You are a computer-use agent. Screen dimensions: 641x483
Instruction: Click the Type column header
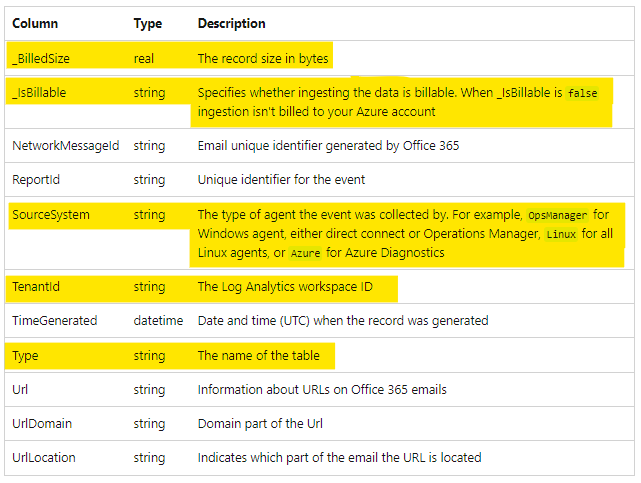click(x=148, y=23)
